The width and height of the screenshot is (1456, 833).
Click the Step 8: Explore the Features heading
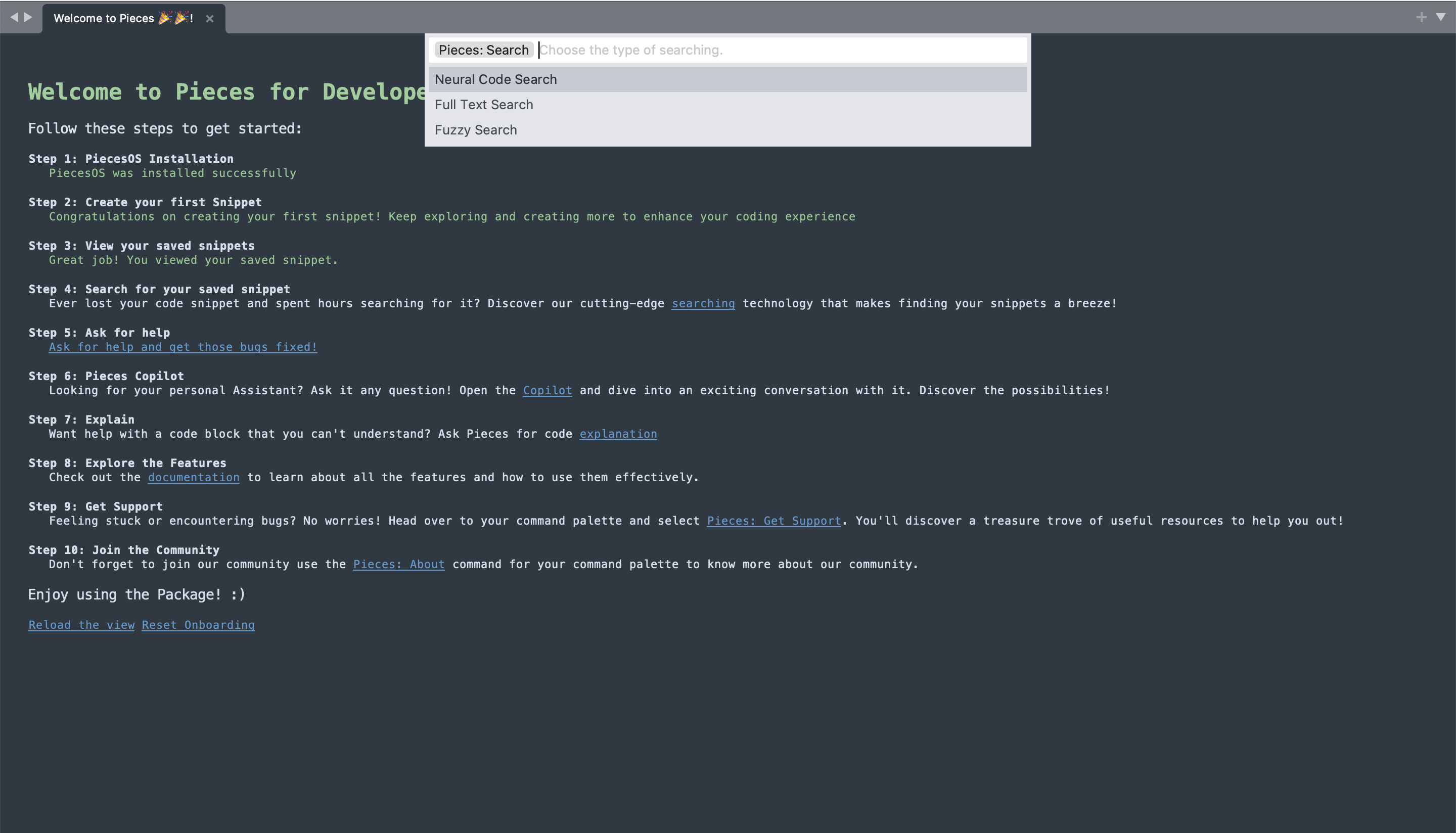pos(127,463)
